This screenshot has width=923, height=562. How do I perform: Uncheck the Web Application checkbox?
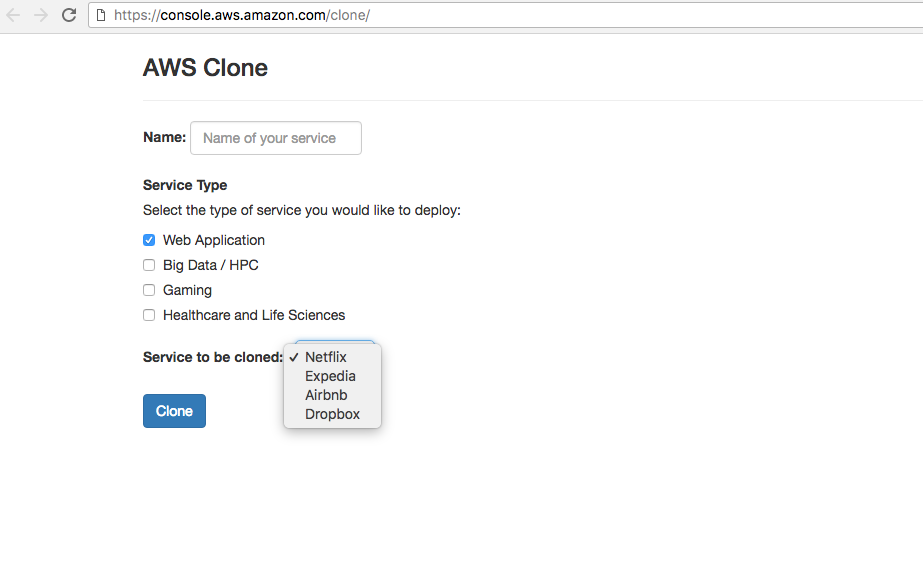(149, 240)
